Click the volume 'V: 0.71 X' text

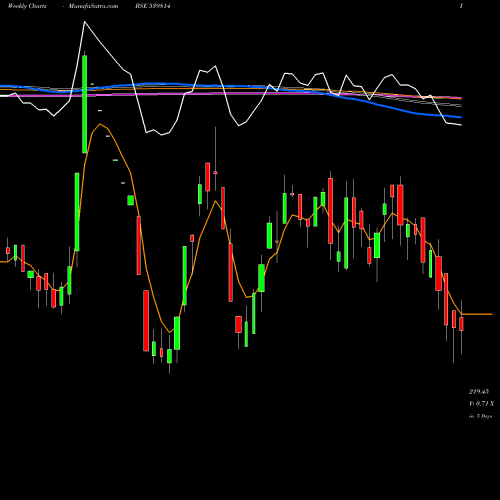(x=481, y=404)
